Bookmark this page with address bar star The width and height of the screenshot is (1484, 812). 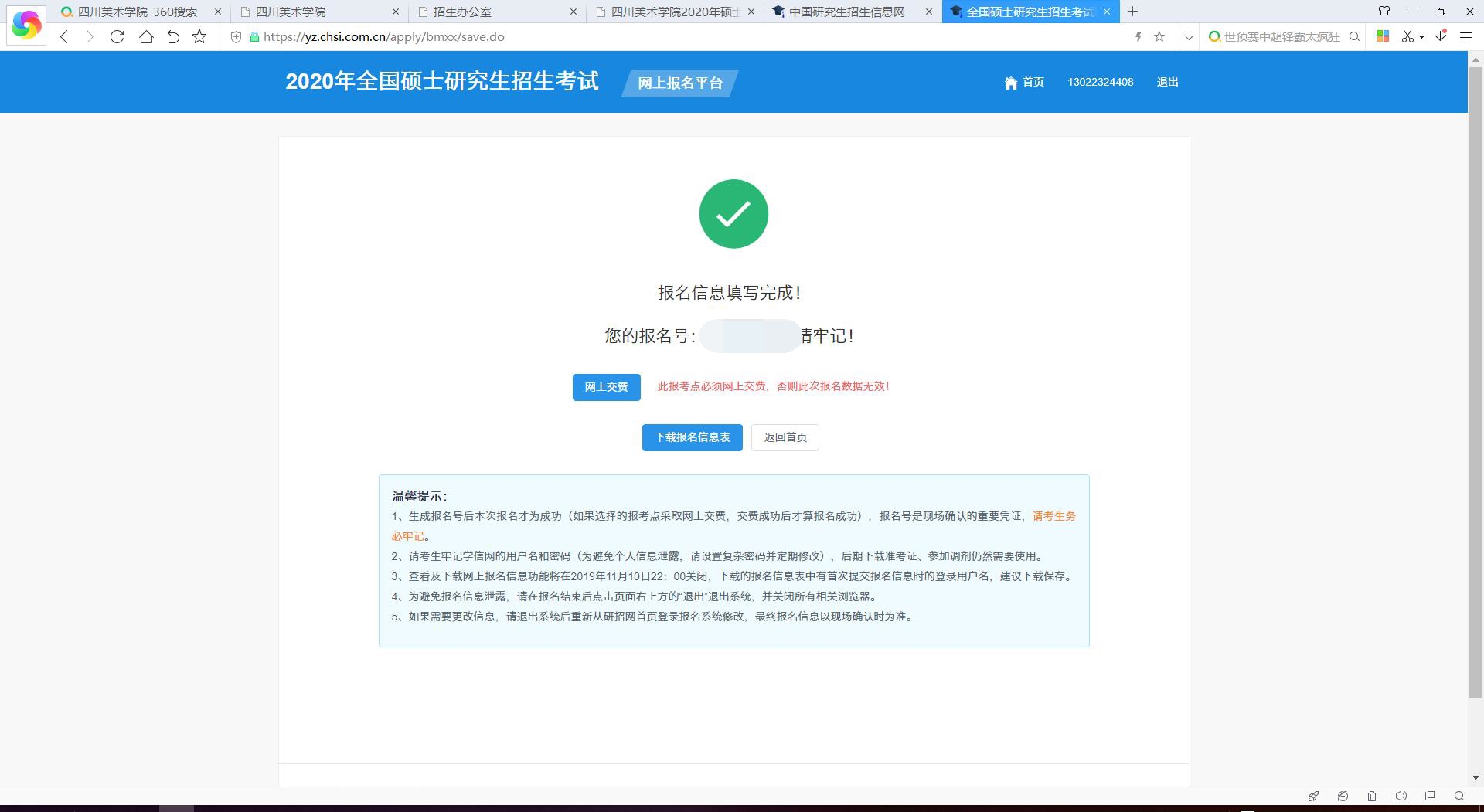tap(1159, 36)
